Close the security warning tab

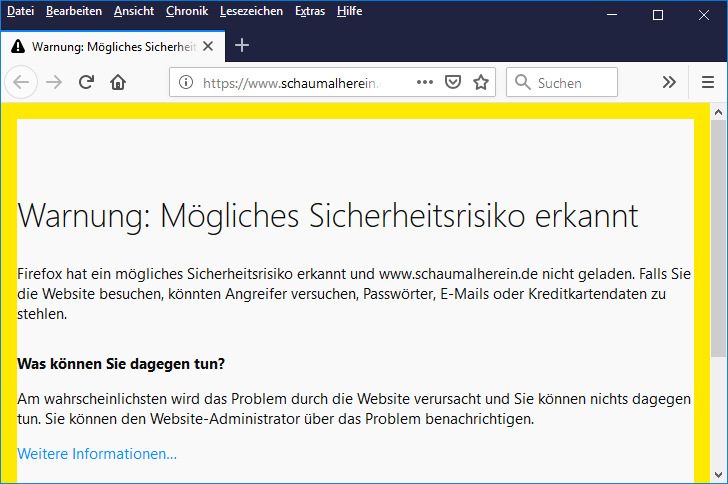click(209, 47)
